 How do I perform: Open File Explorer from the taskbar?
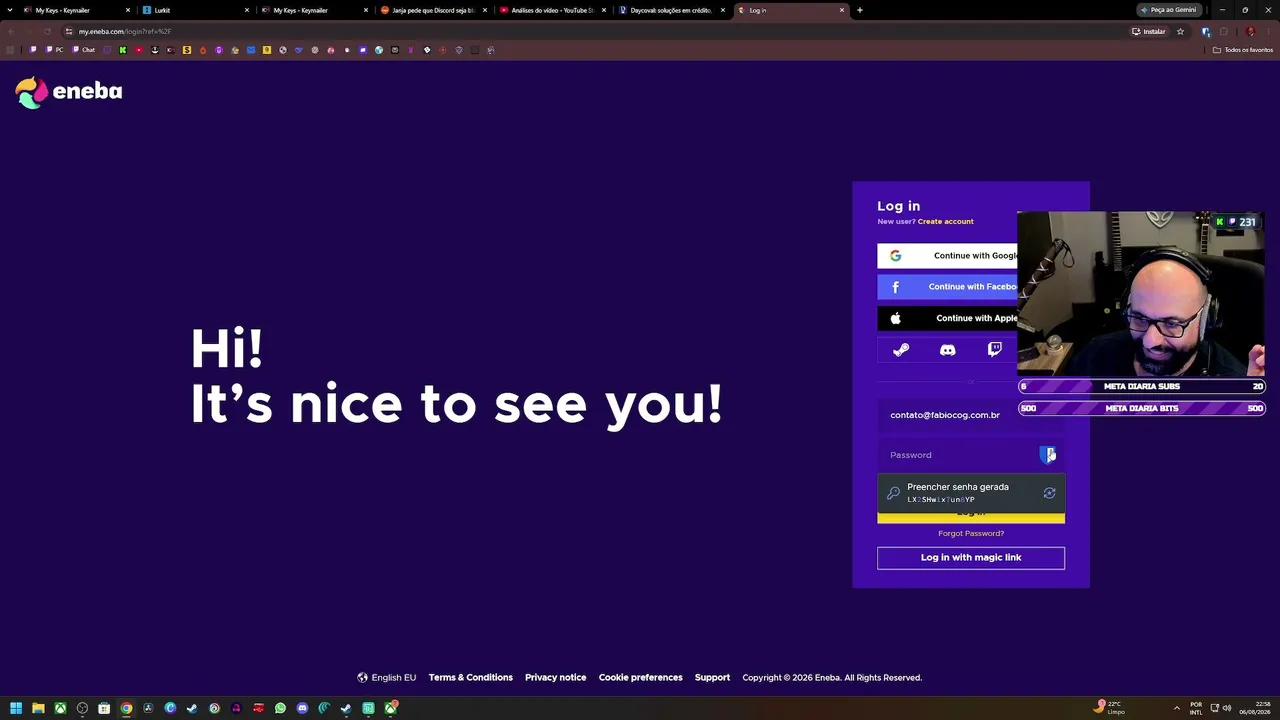pos(38,708)
